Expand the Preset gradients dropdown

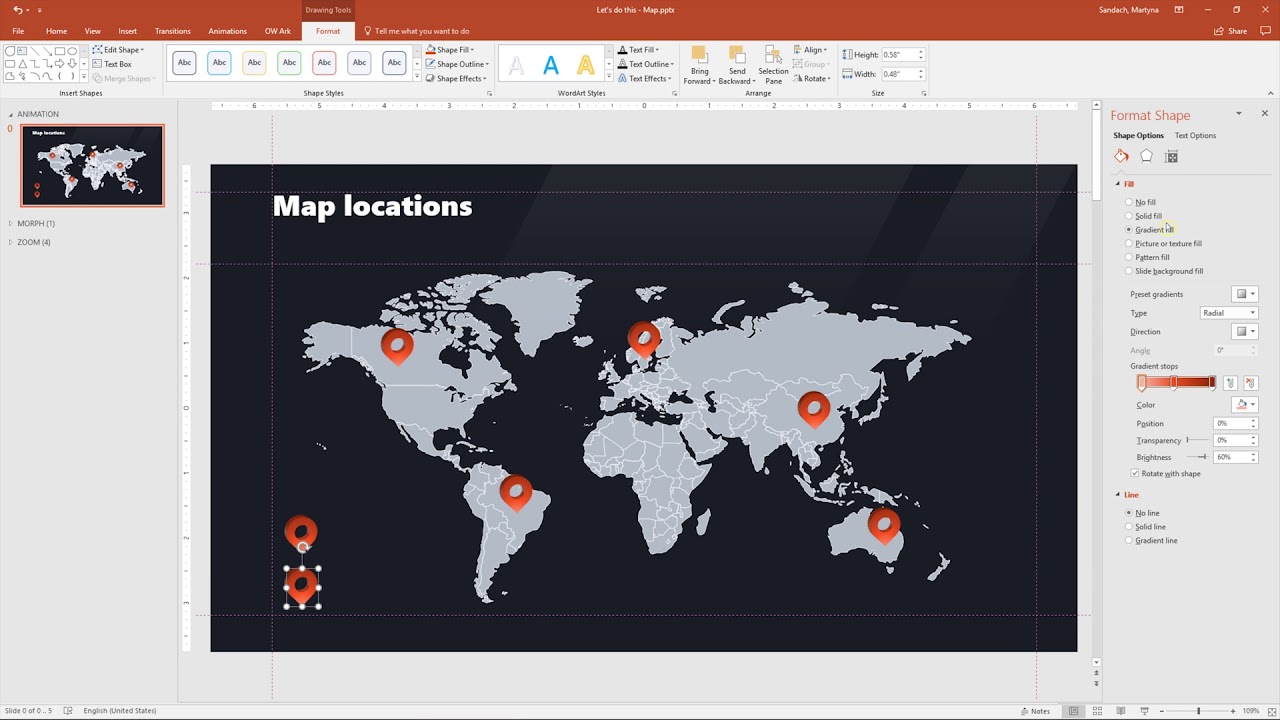pos(1245,294)
